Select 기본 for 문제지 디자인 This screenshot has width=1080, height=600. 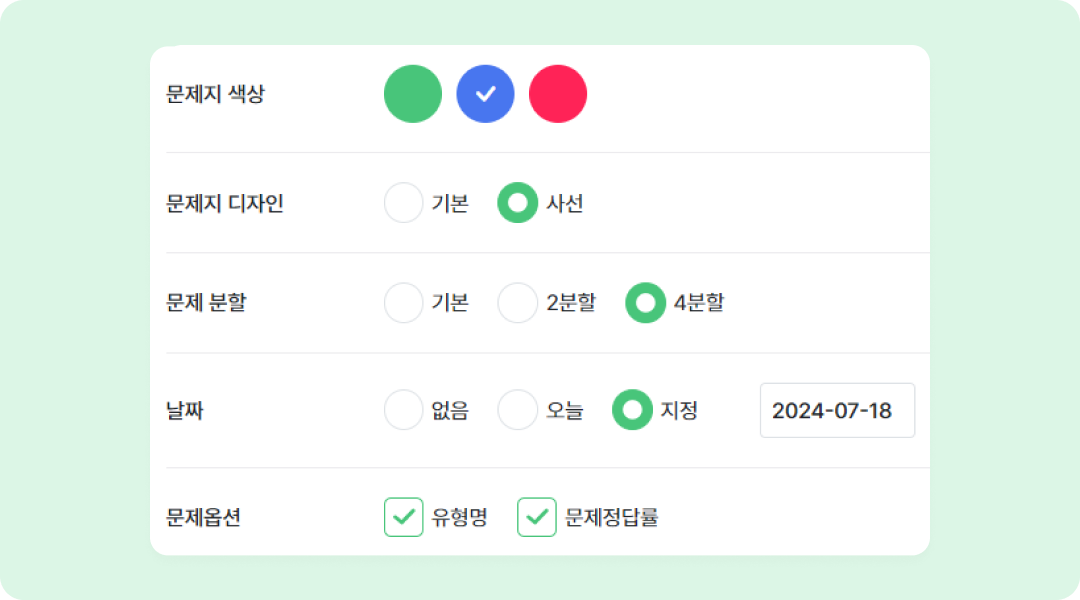pyautogui.click(x=404, y=203)
